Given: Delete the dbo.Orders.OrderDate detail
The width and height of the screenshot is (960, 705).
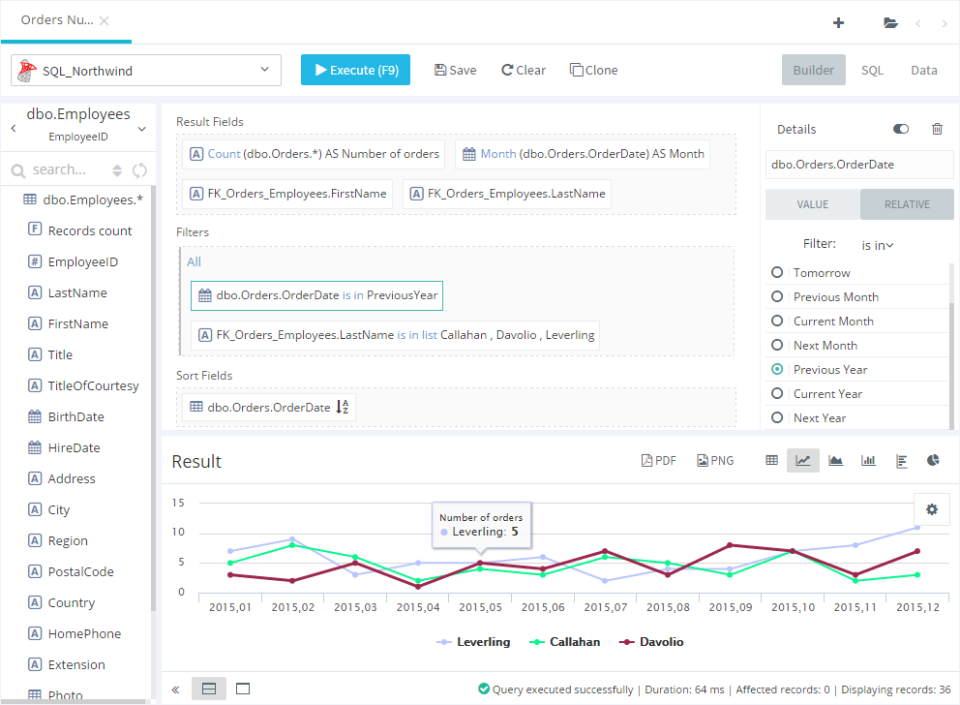Looking at the screenshot, I should click(x=936, y=129).
